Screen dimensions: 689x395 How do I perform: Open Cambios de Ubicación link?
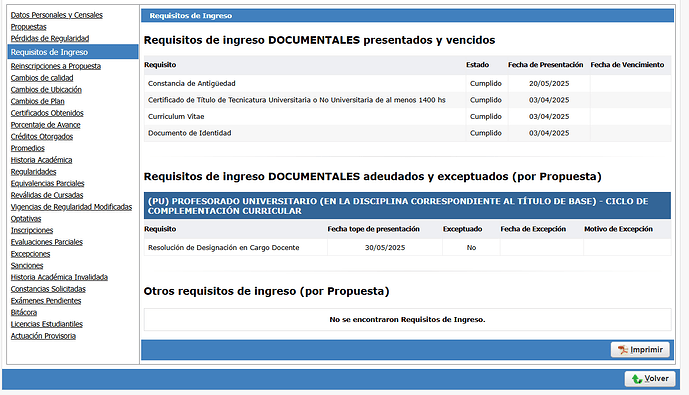point(46,90)
